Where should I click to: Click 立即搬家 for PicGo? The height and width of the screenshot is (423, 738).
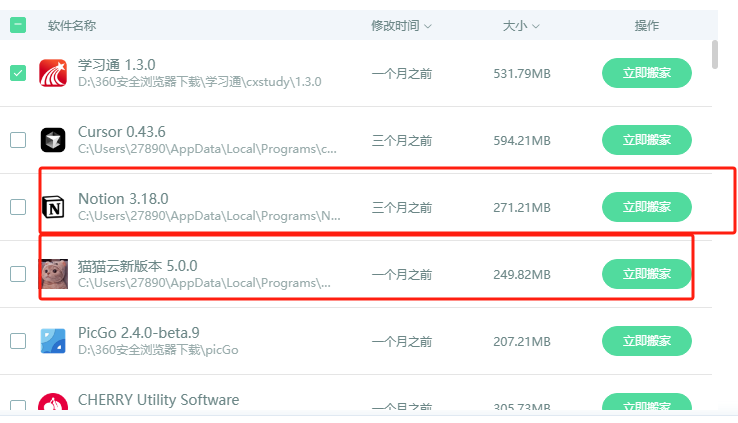[x=647, y=341]
